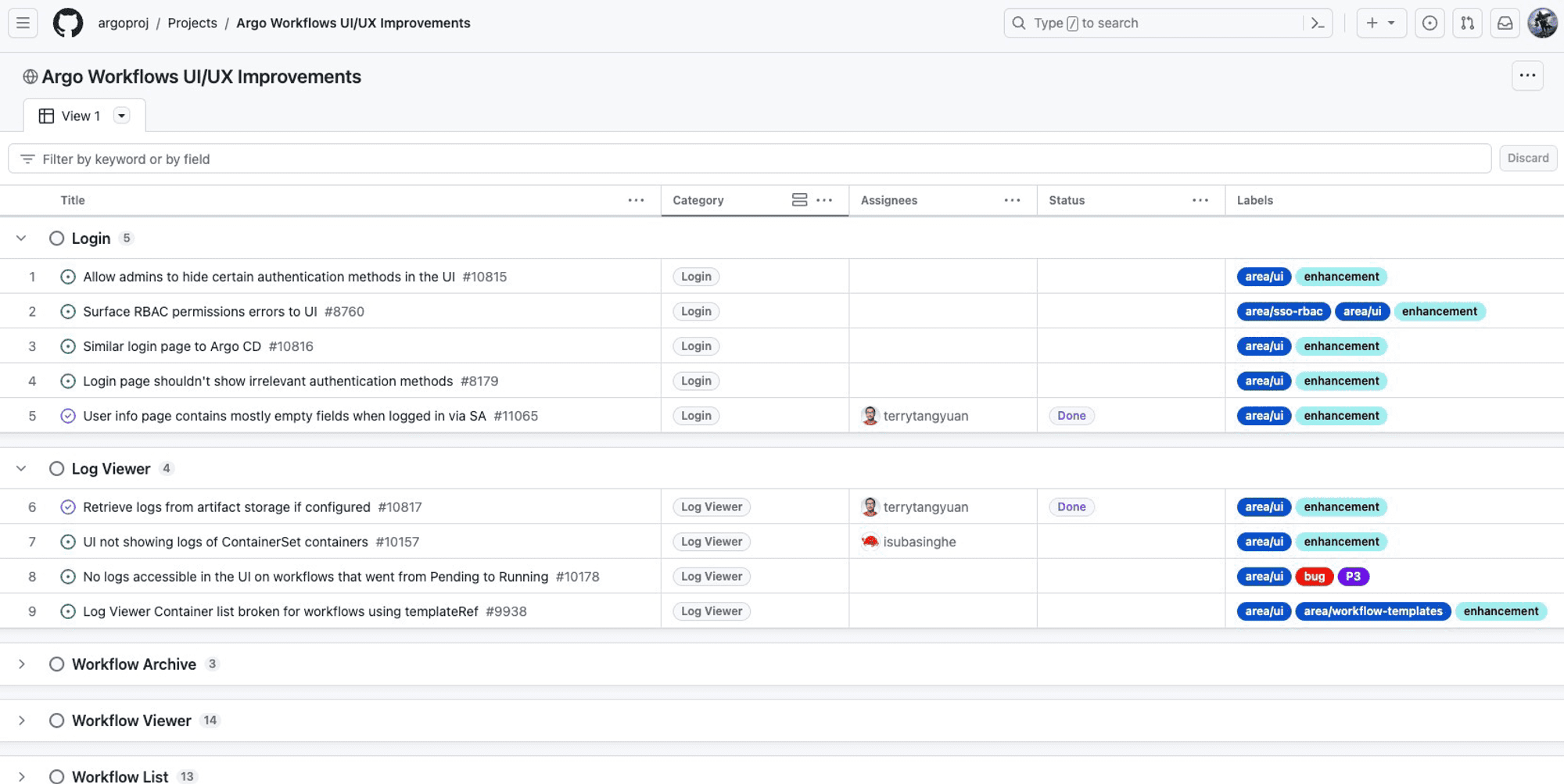Open Assignees column options menu
Screen dimensions: 1564x784
click(1012, 200)
